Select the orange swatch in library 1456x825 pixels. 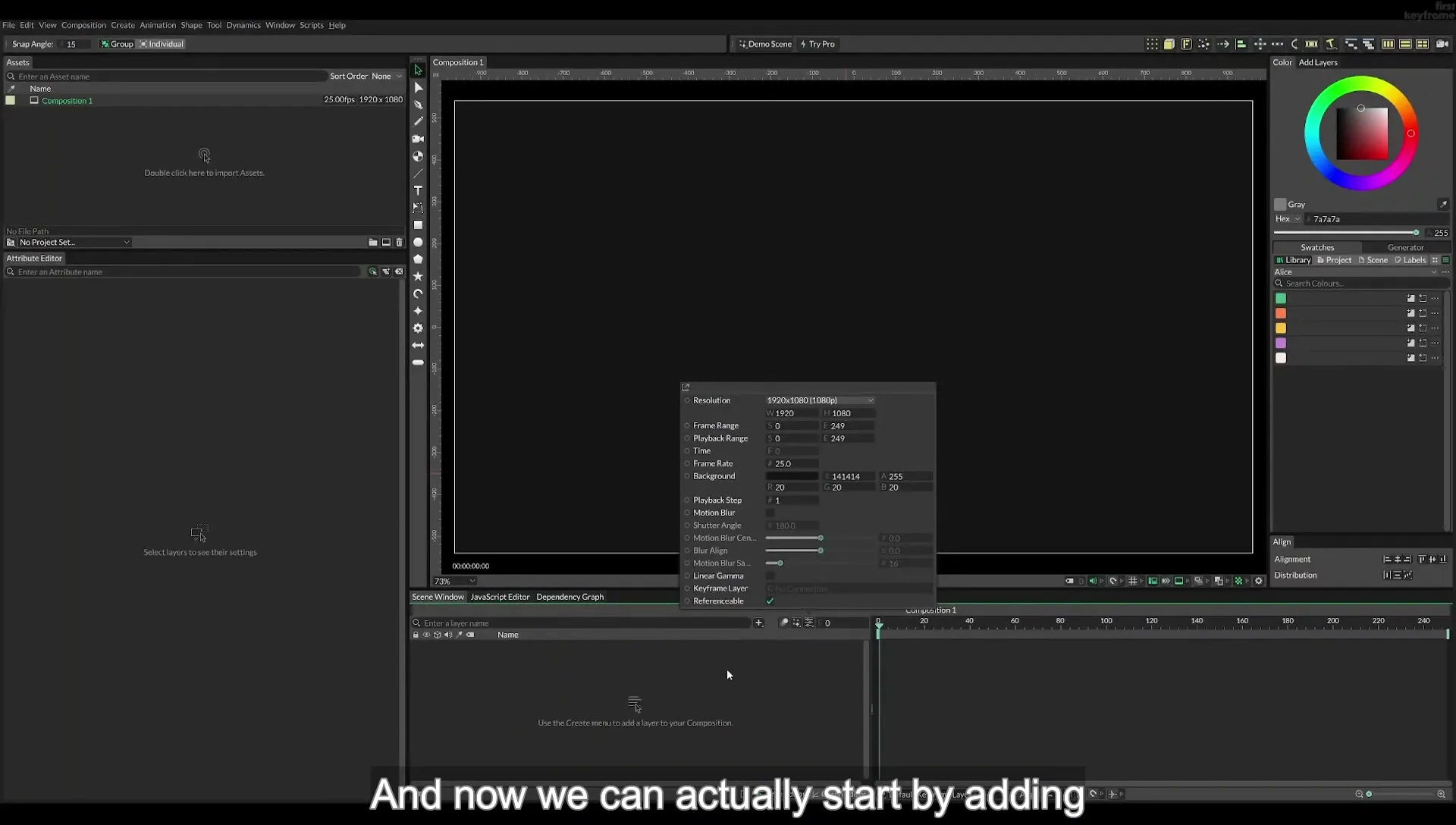pyautogui.click(x=1281, y=313)
